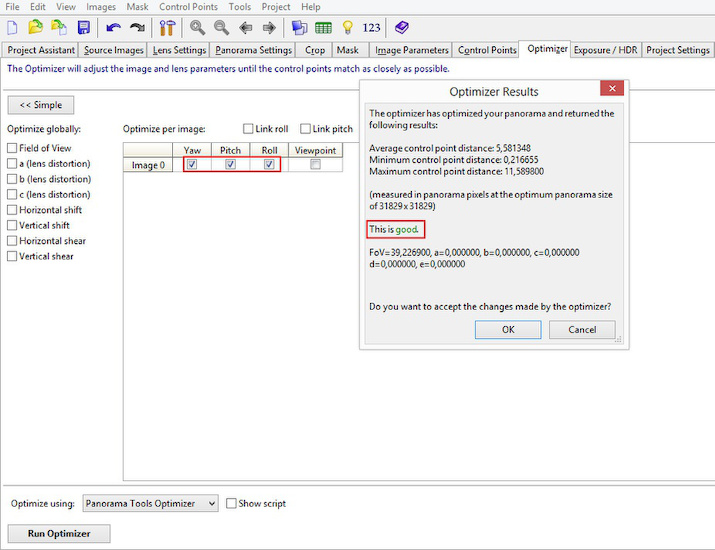Switch to the Lens Settings tab
The image size is (715, 550).
179,50
